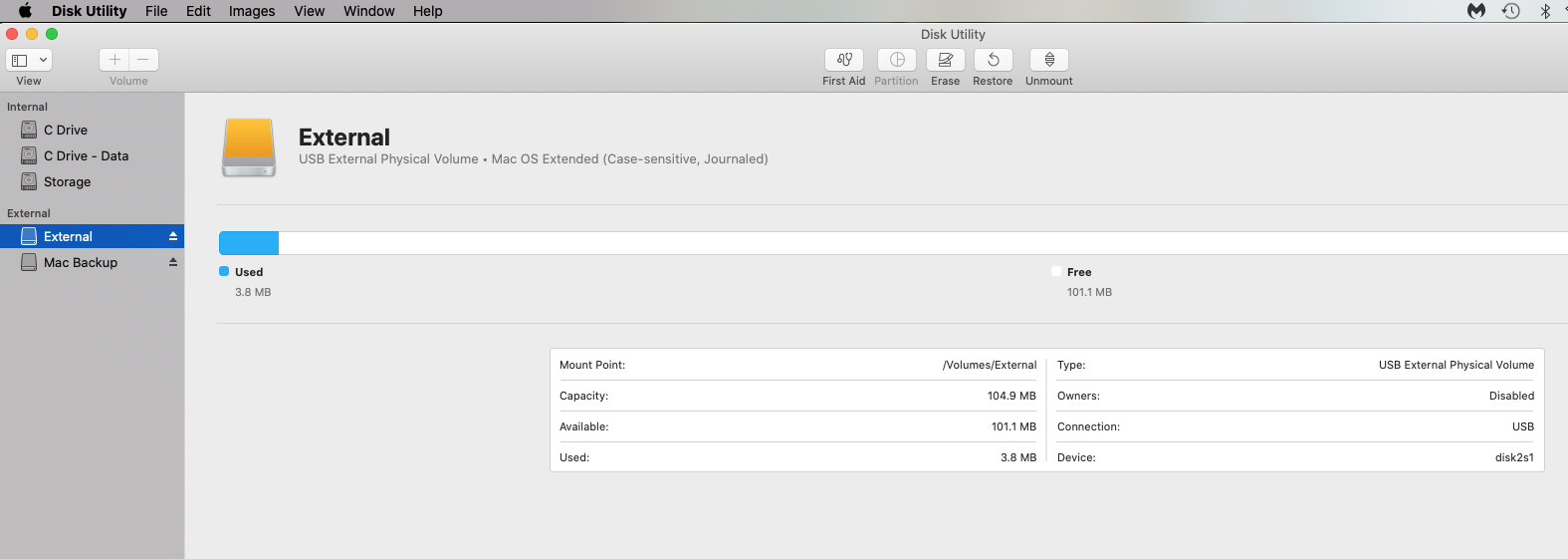The image size is (1568, 559).
Task: Open the Help menu
Action: [428, 11]
